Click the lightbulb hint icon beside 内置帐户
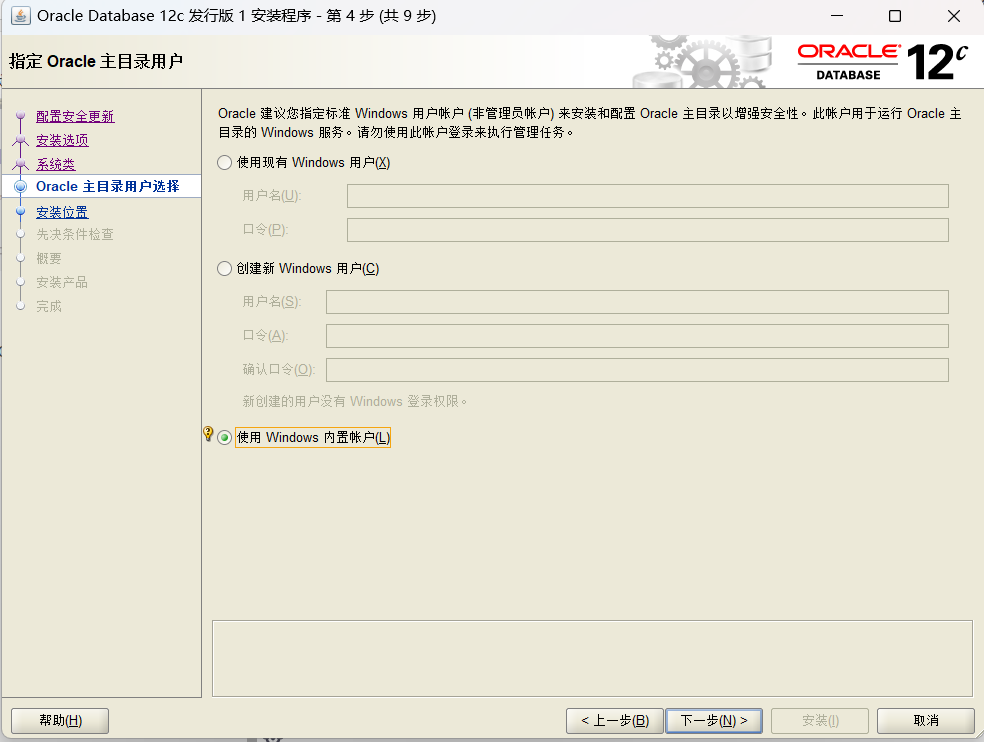The width and height of the screenshot is (984, 742). click(x=208, y=434)
